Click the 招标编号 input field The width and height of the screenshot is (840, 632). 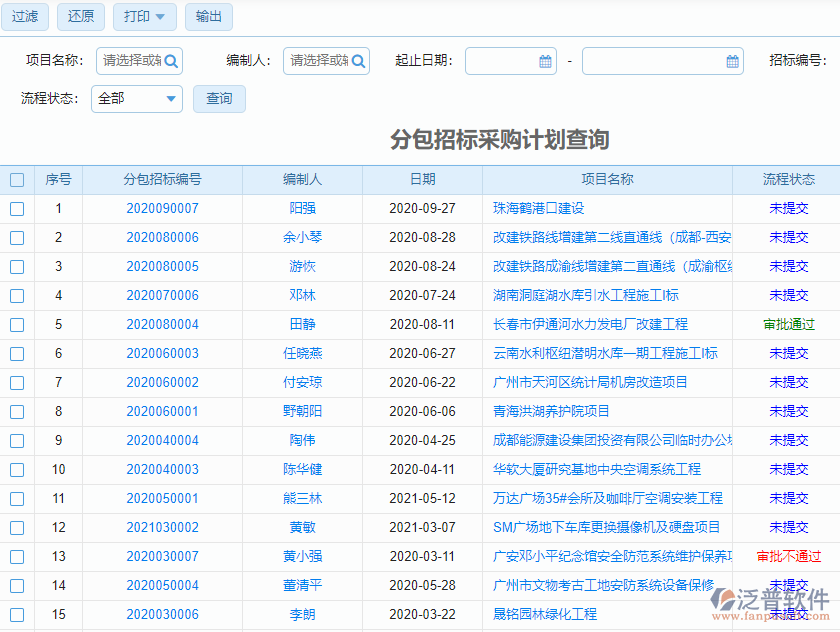pyautogui.click(x=836, y=61)
